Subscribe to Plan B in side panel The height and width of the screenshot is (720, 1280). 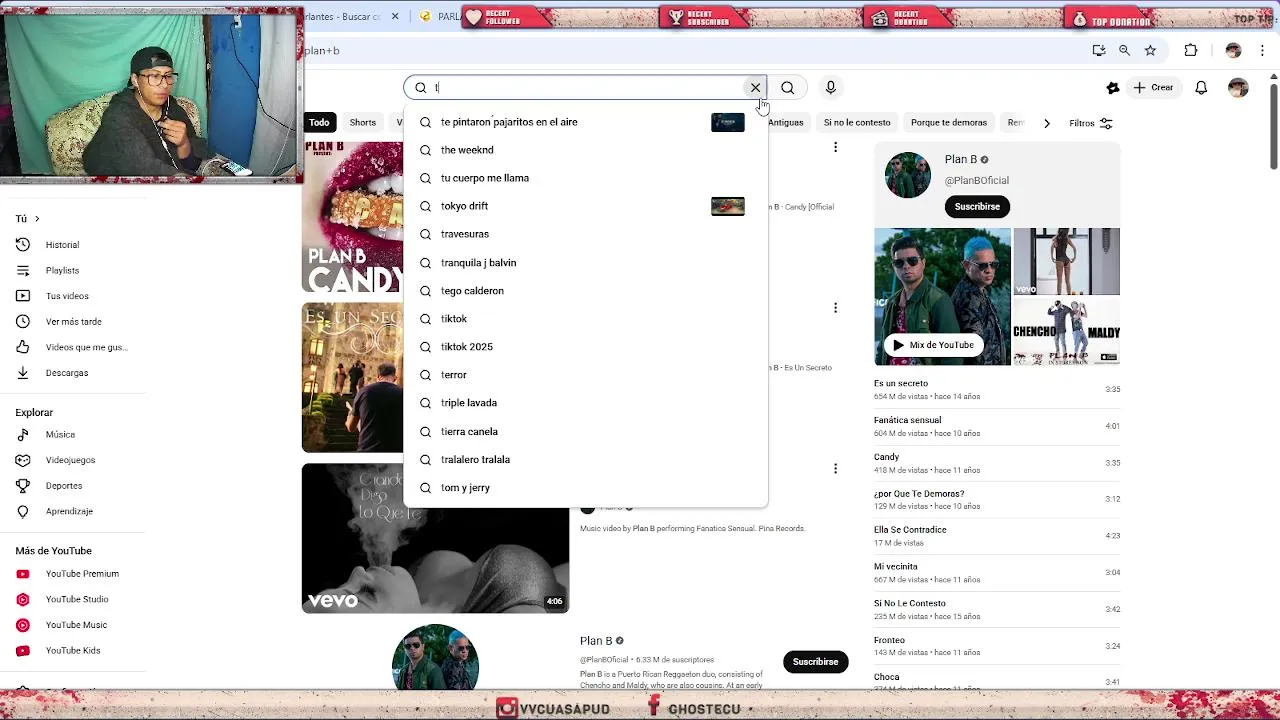coord(977,207)
